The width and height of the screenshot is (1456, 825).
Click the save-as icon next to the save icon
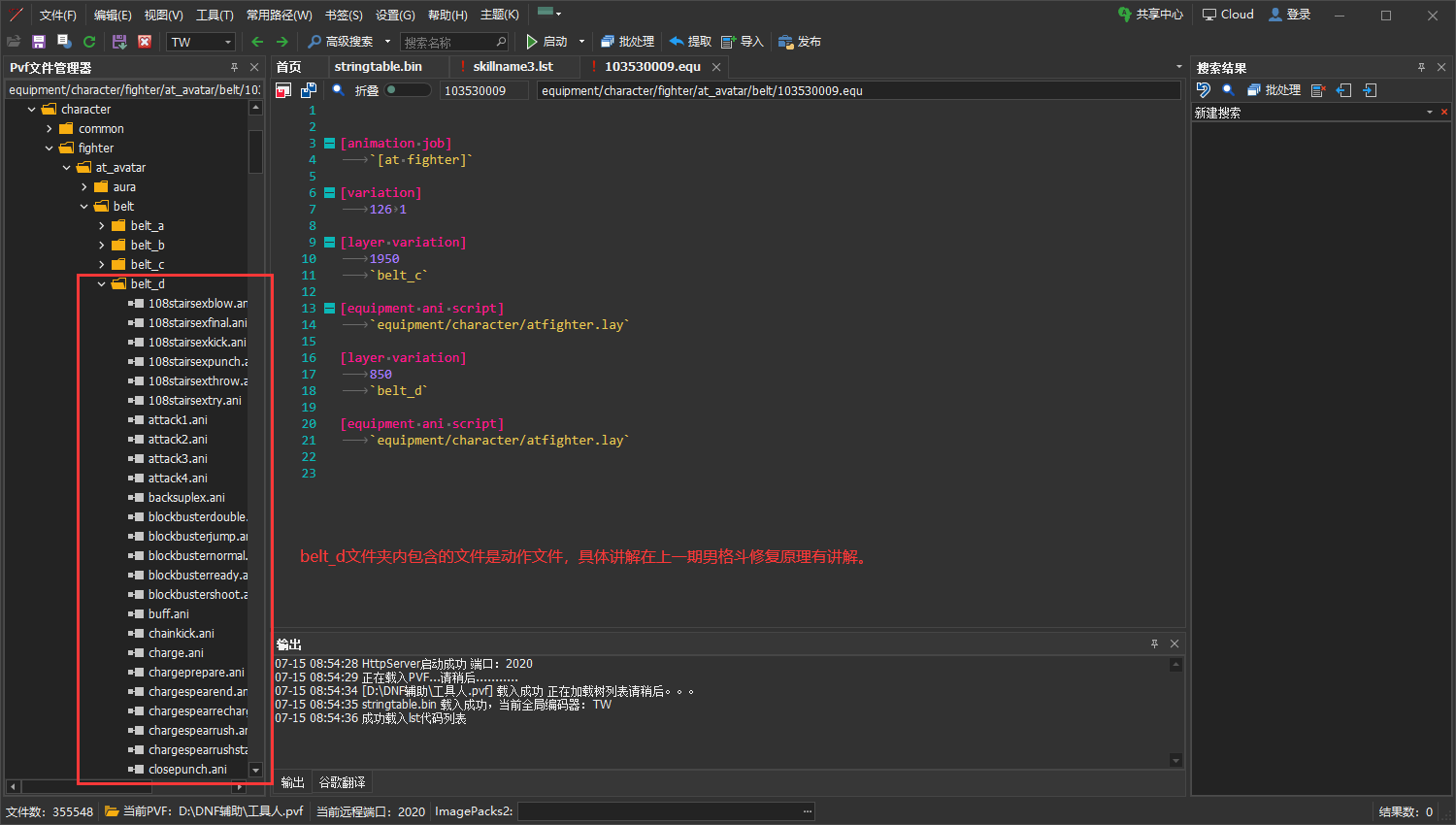[64, 42]
